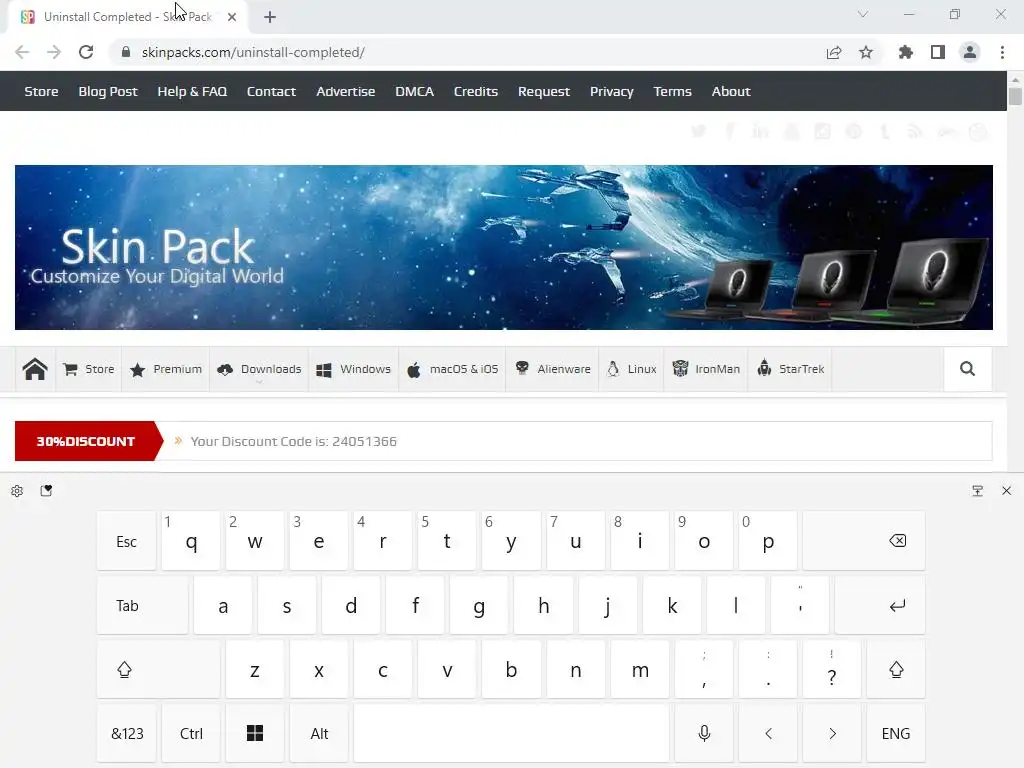Open a new browser tab
Viewport: 1024px width, 768px height.
point(270,17)
